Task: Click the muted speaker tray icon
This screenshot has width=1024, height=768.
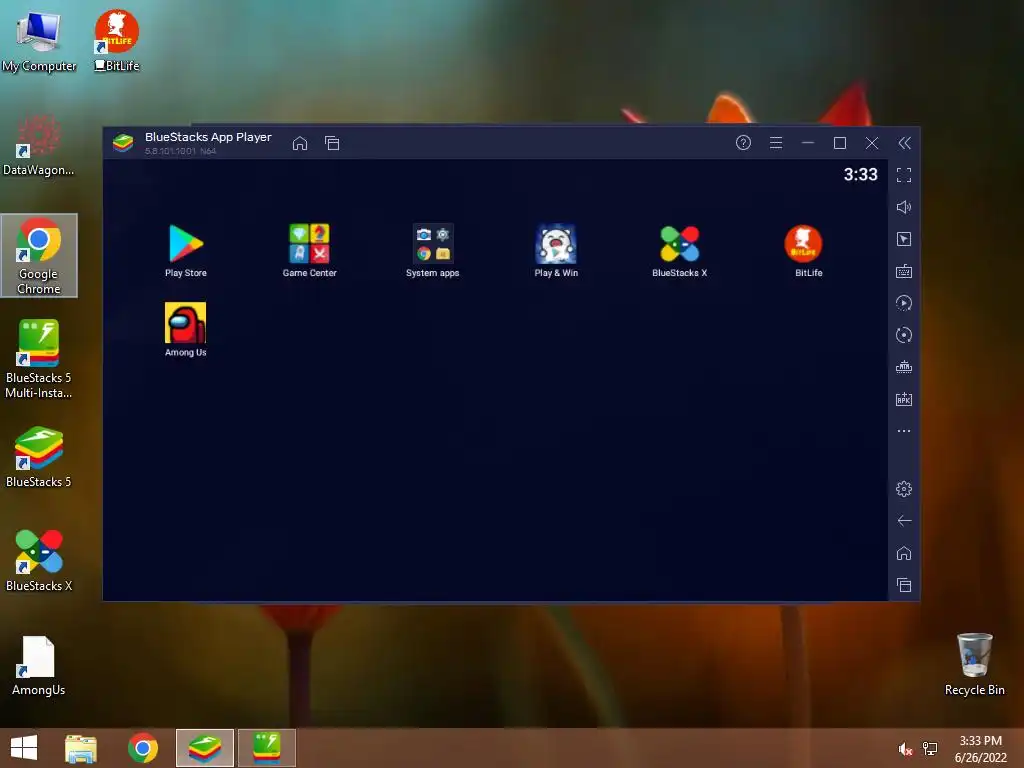Action: (905, 749)
